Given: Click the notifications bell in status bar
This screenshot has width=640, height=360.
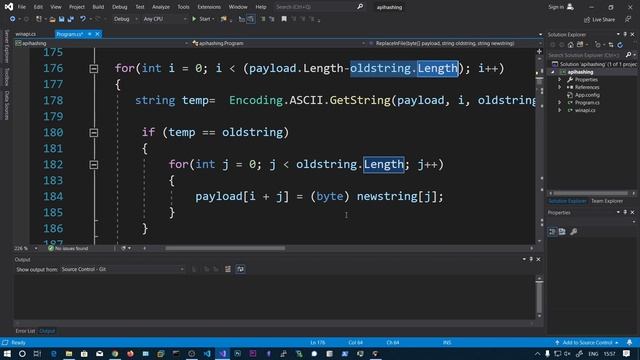Looking at the screenshot, I should click(629, 342).
